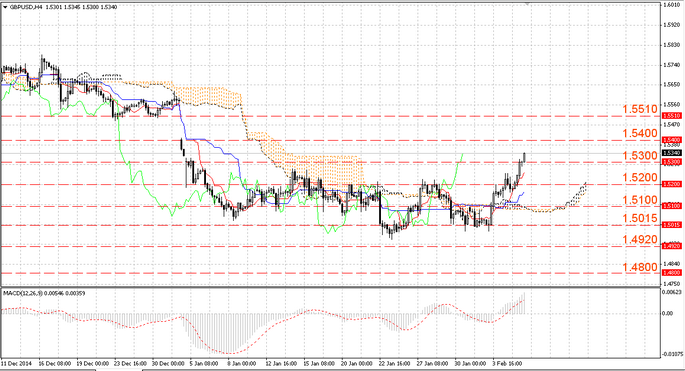Click the 1.5920 value on price axis
Viewport: 685px width, 371px height.
(x=671, y=25)
